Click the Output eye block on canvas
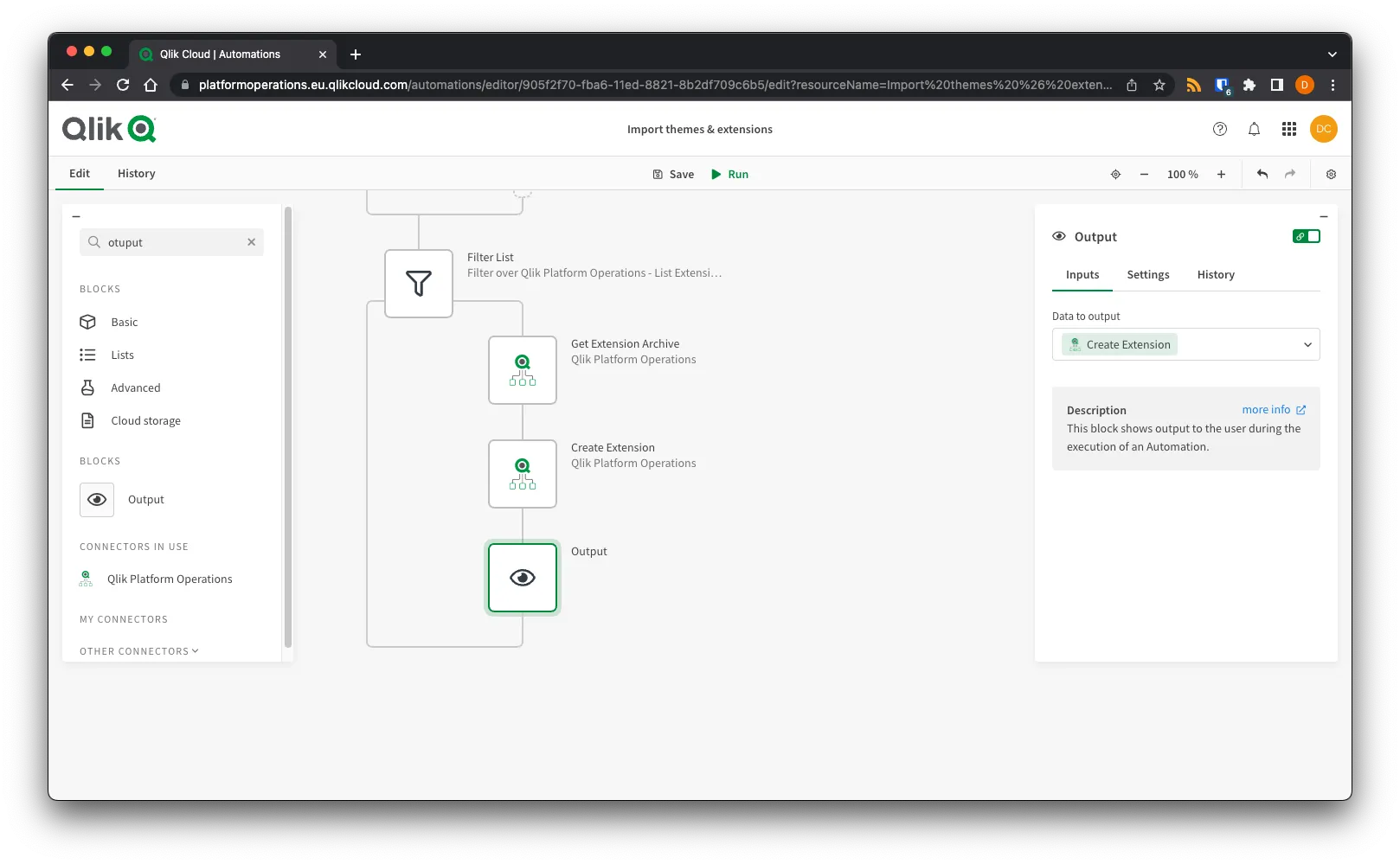Screen dimensions: 1400x864 pos(523,578)
